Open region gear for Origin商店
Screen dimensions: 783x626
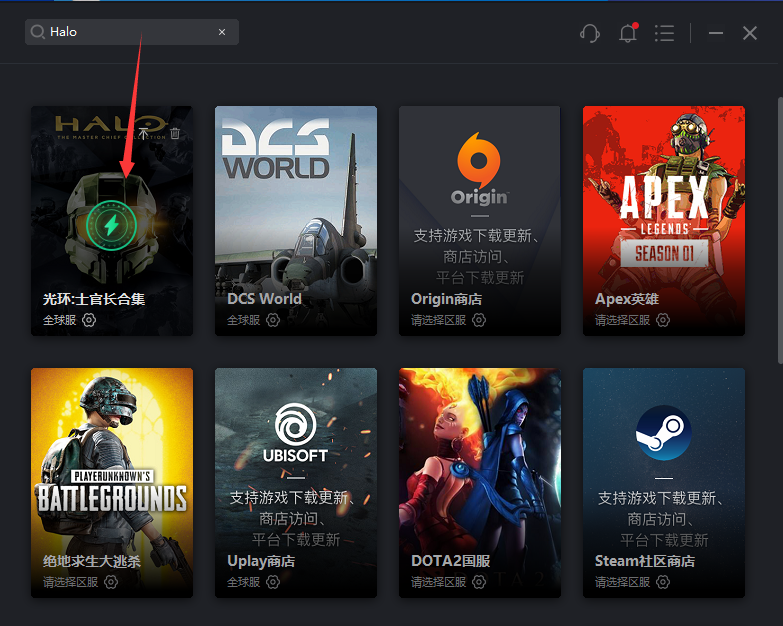click(x=479, y=320)
